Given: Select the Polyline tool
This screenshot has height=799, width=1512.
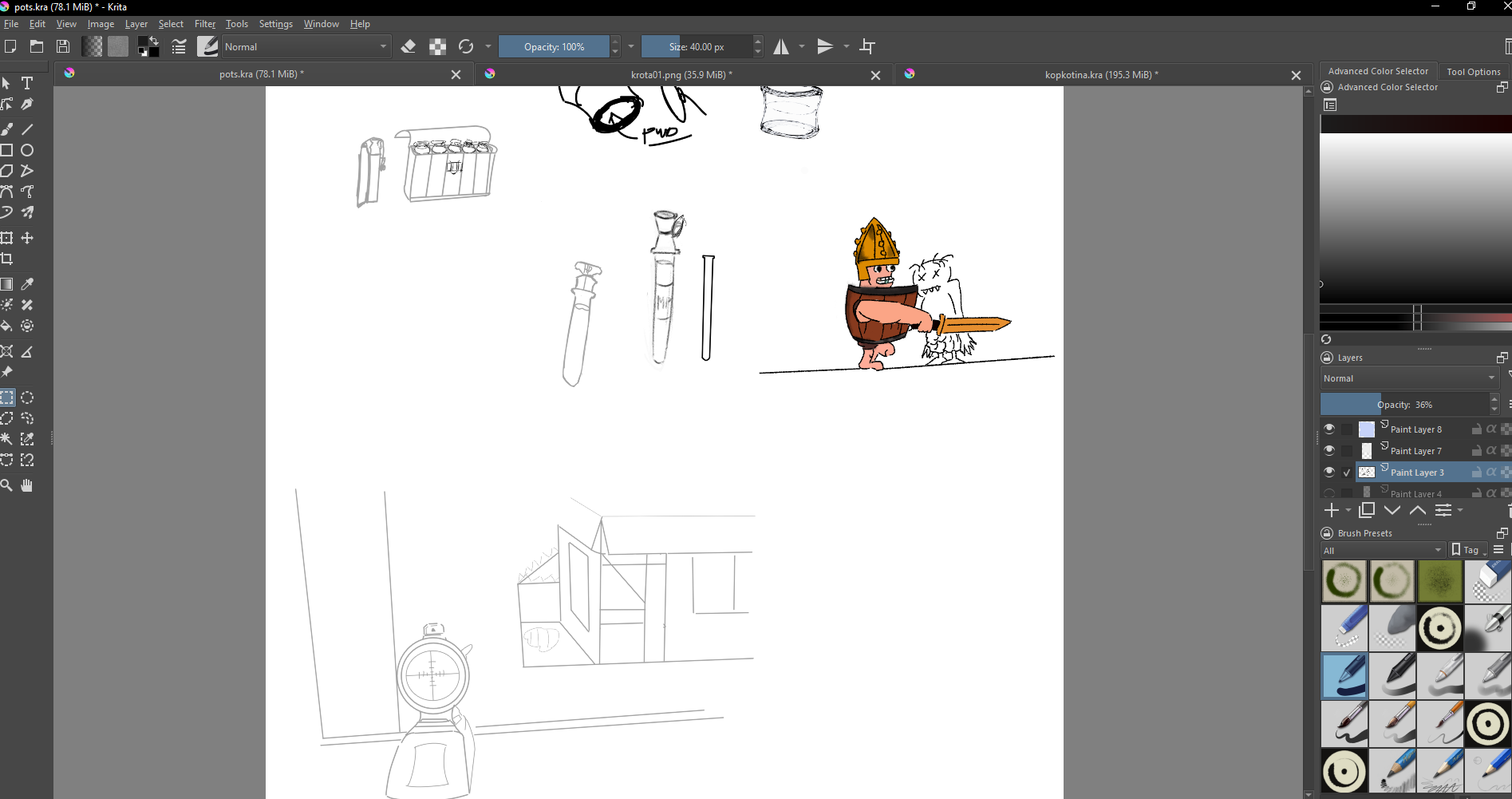Looking at the screenshot, I should pos(27,171).
